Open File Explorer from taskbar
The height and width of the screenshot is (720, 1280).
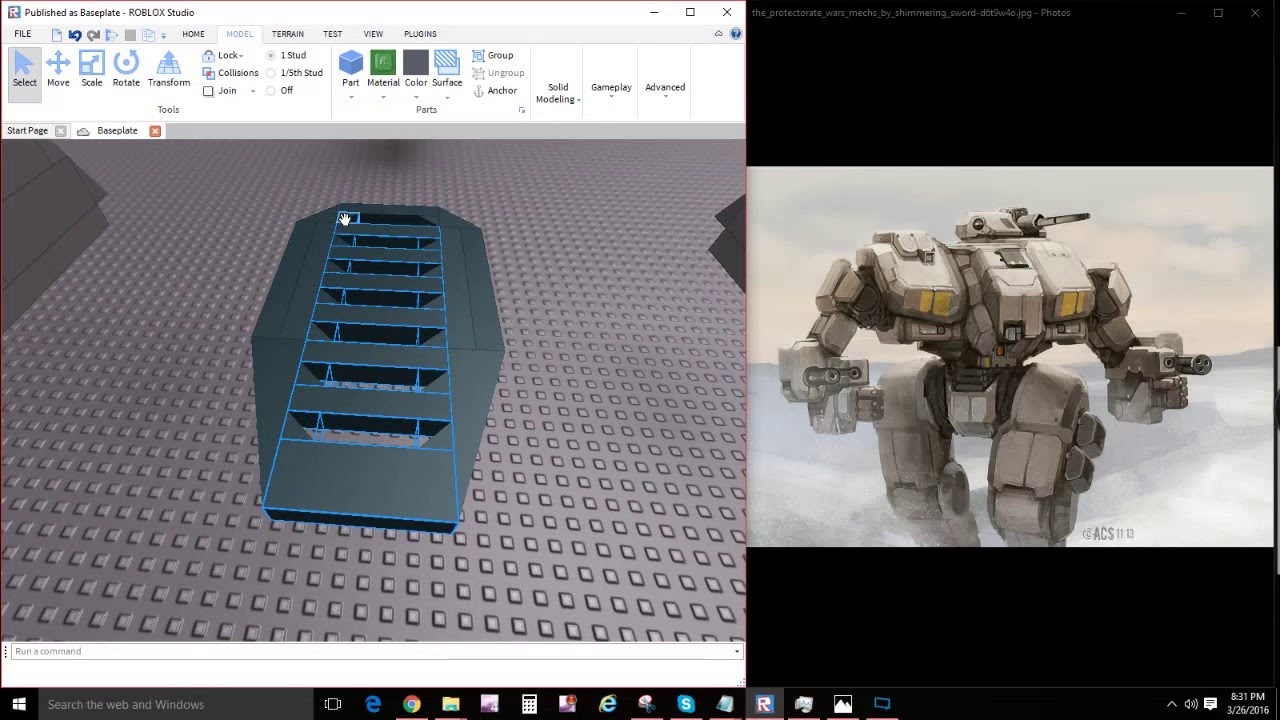tap(451, 704)
